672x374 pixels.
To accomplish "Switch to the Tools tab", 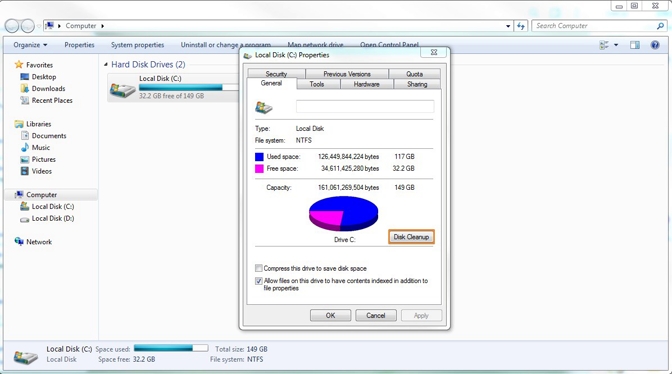I will point(317,84).
